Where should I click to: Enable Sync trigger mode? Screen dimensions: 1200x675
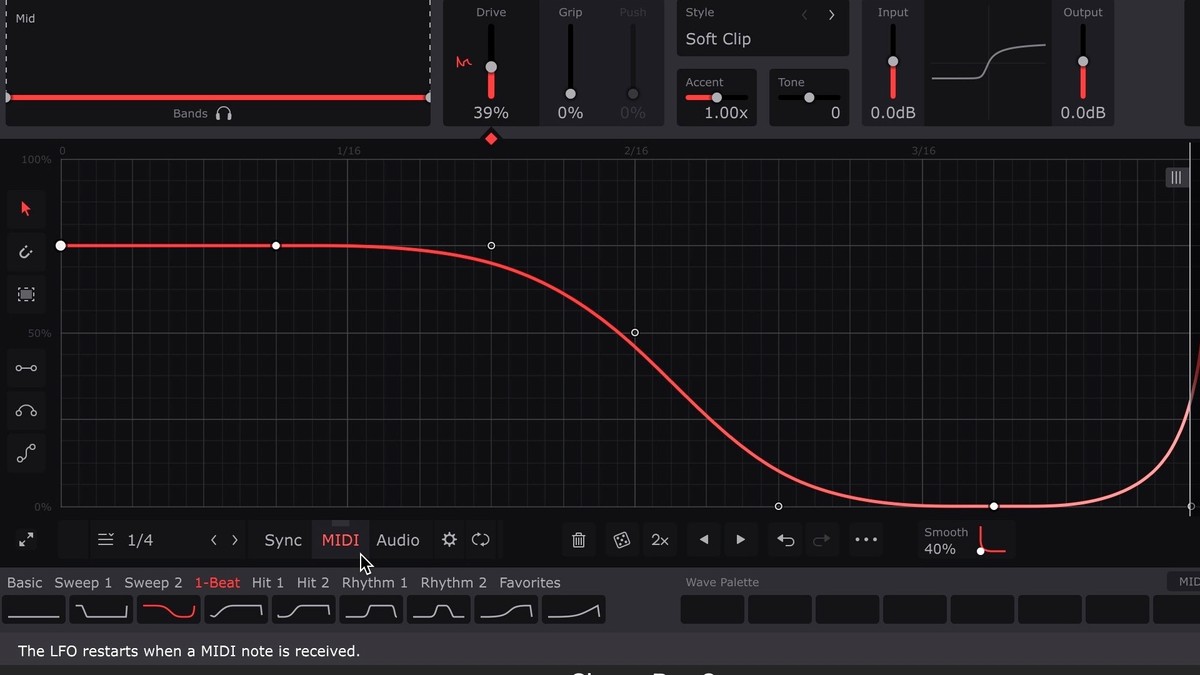(283, 540)
